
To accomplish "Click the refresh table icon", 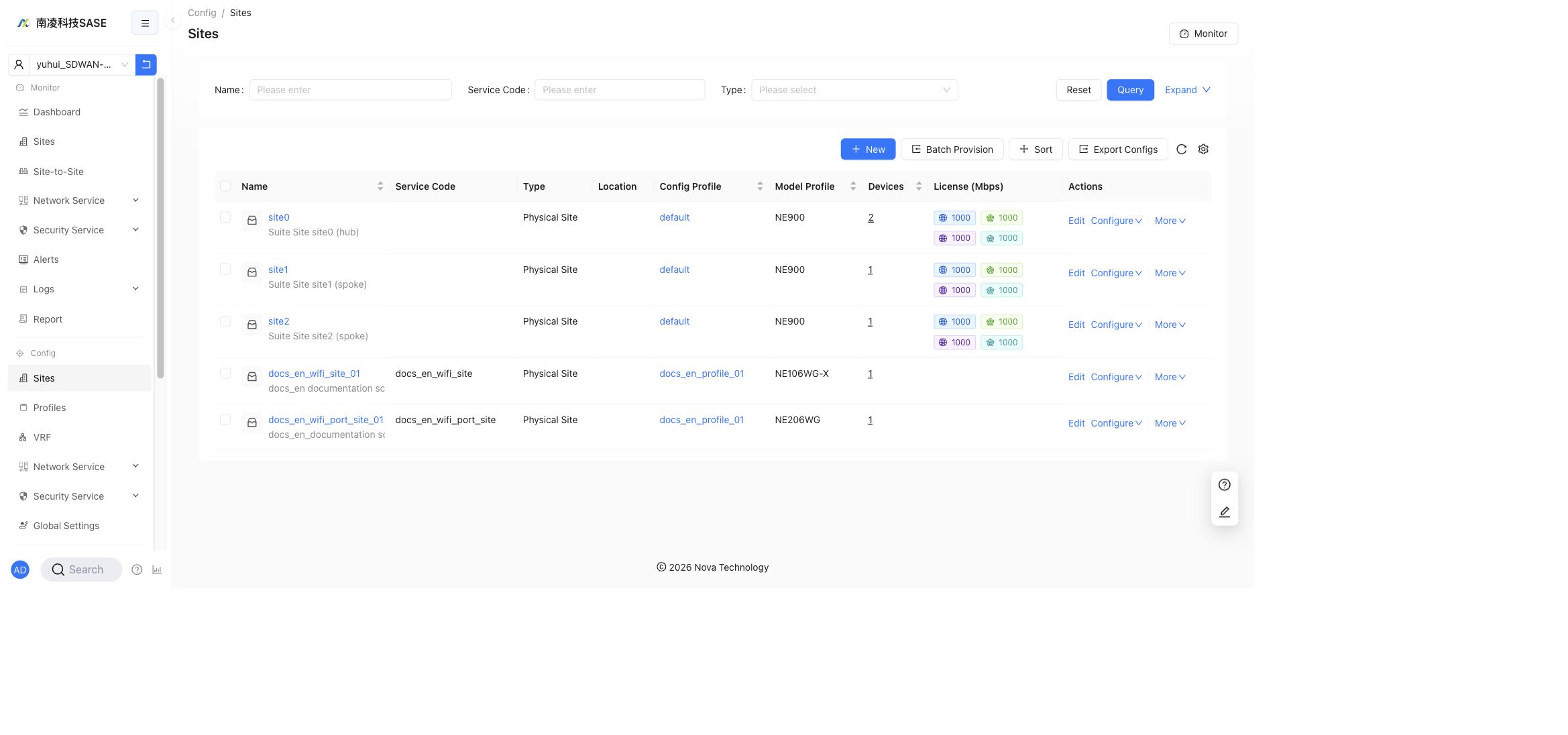I will tap(1182, 150).
